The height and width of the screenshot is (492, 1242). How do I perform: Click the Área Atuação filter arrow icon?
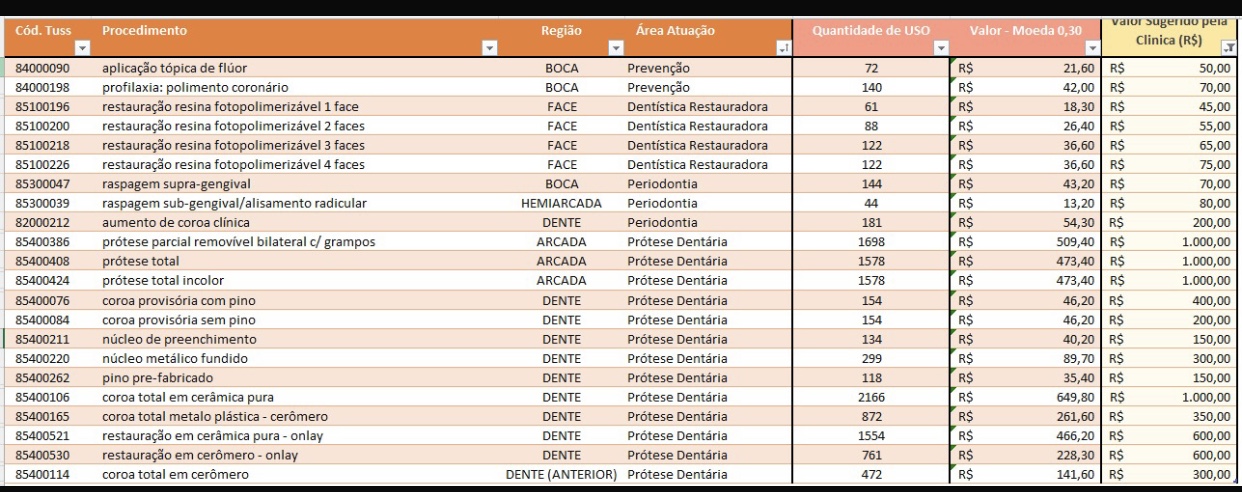coord(783,48)
